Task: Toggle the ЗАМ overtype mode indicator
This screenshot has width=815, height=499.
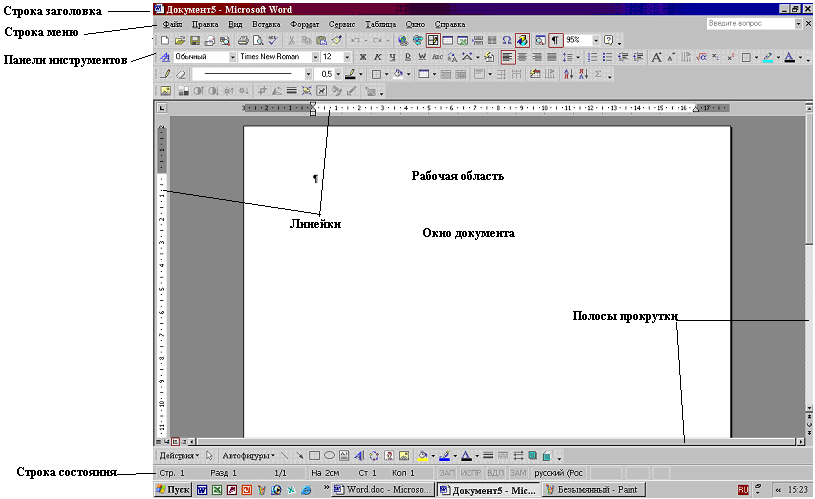Action: [517, 472]
